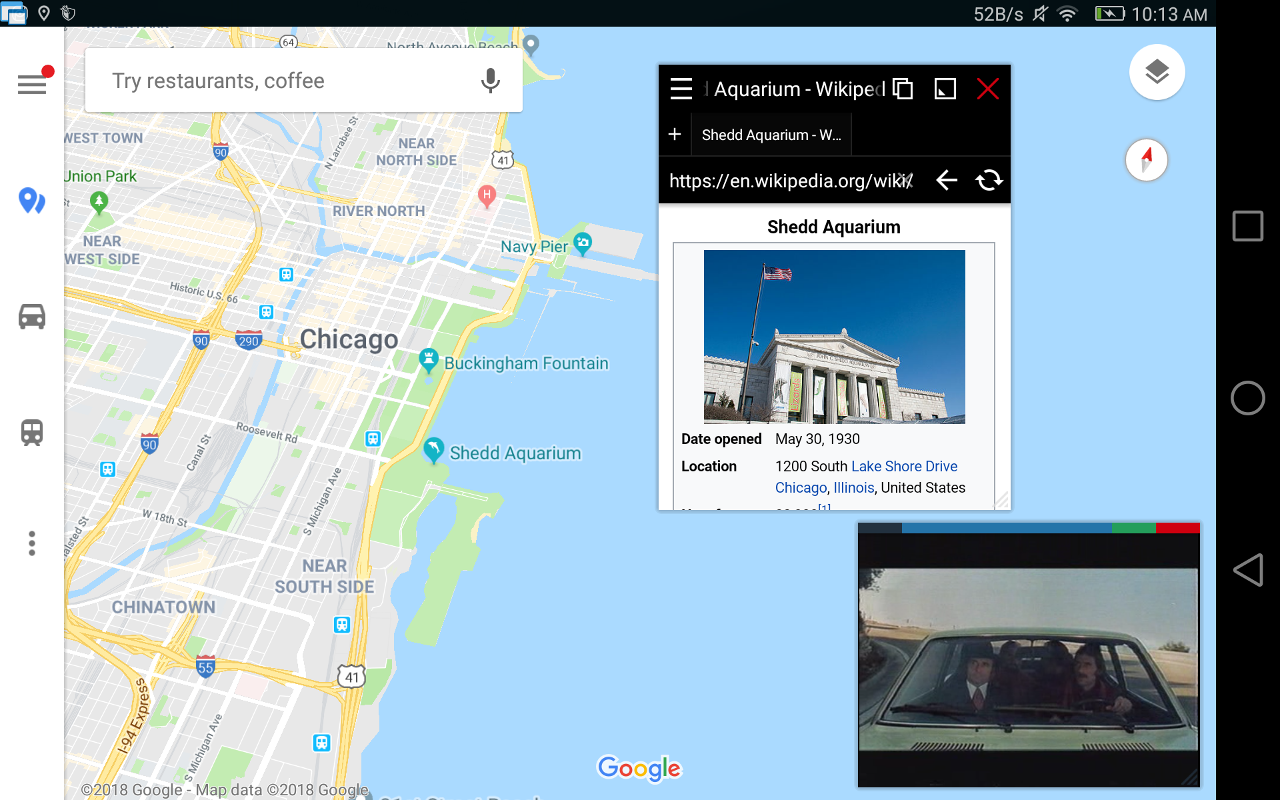Tap the Shedd Aquarium map marker
The image size is (1280, 800).
click(x=433, y=450)
